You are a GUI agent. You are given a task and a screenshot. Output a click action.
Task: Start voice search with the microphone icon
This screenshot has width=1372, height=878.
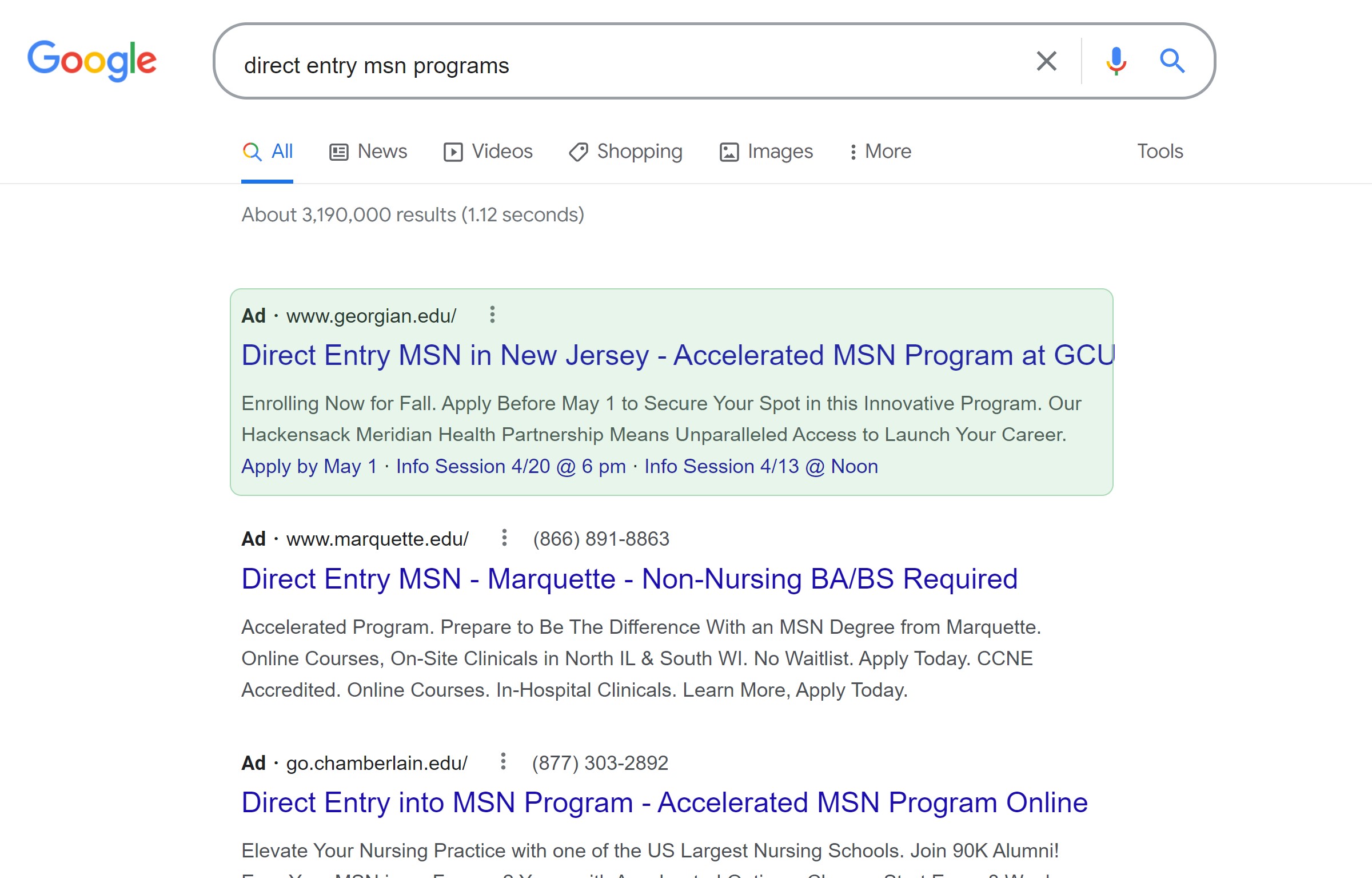click(1115, 61)
